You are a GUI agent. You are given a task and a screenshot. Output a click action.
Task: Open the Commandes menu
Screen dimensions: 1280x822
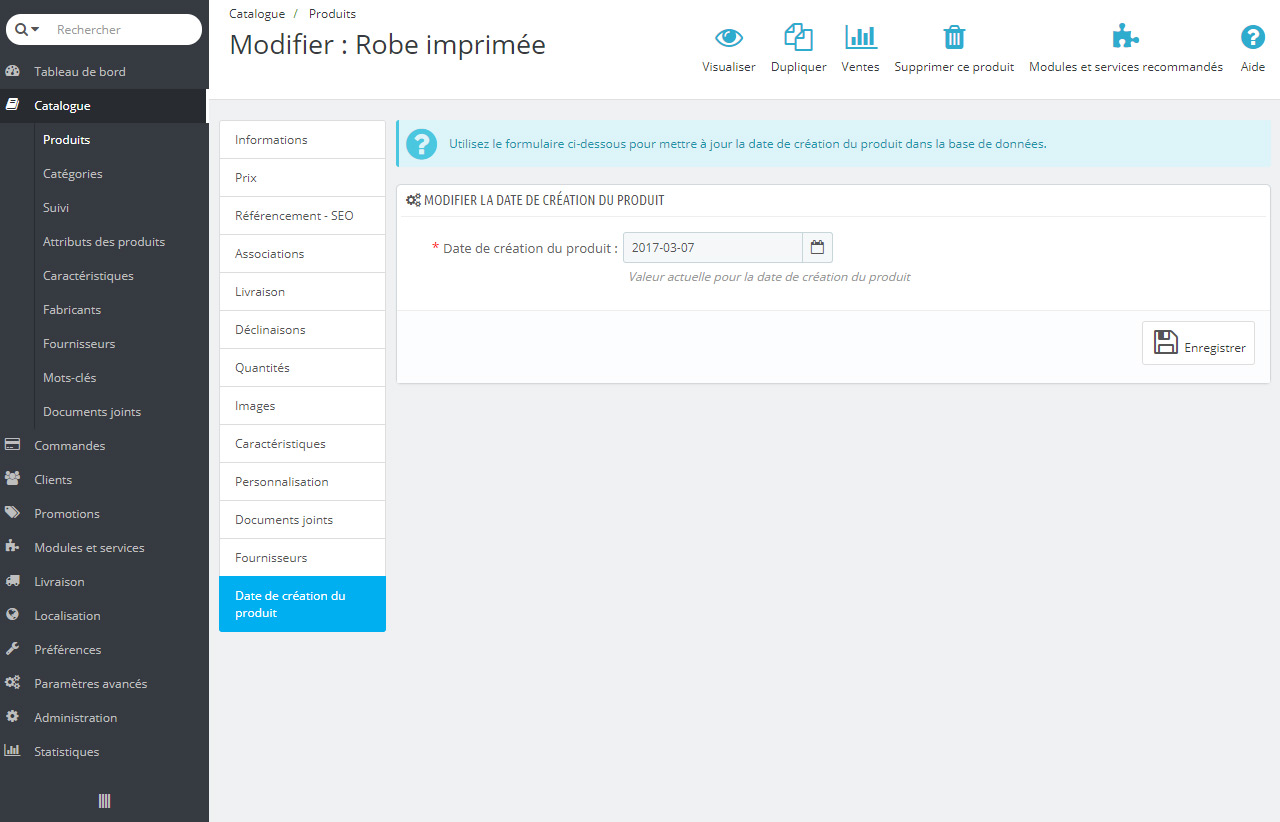tap(69, 446)
